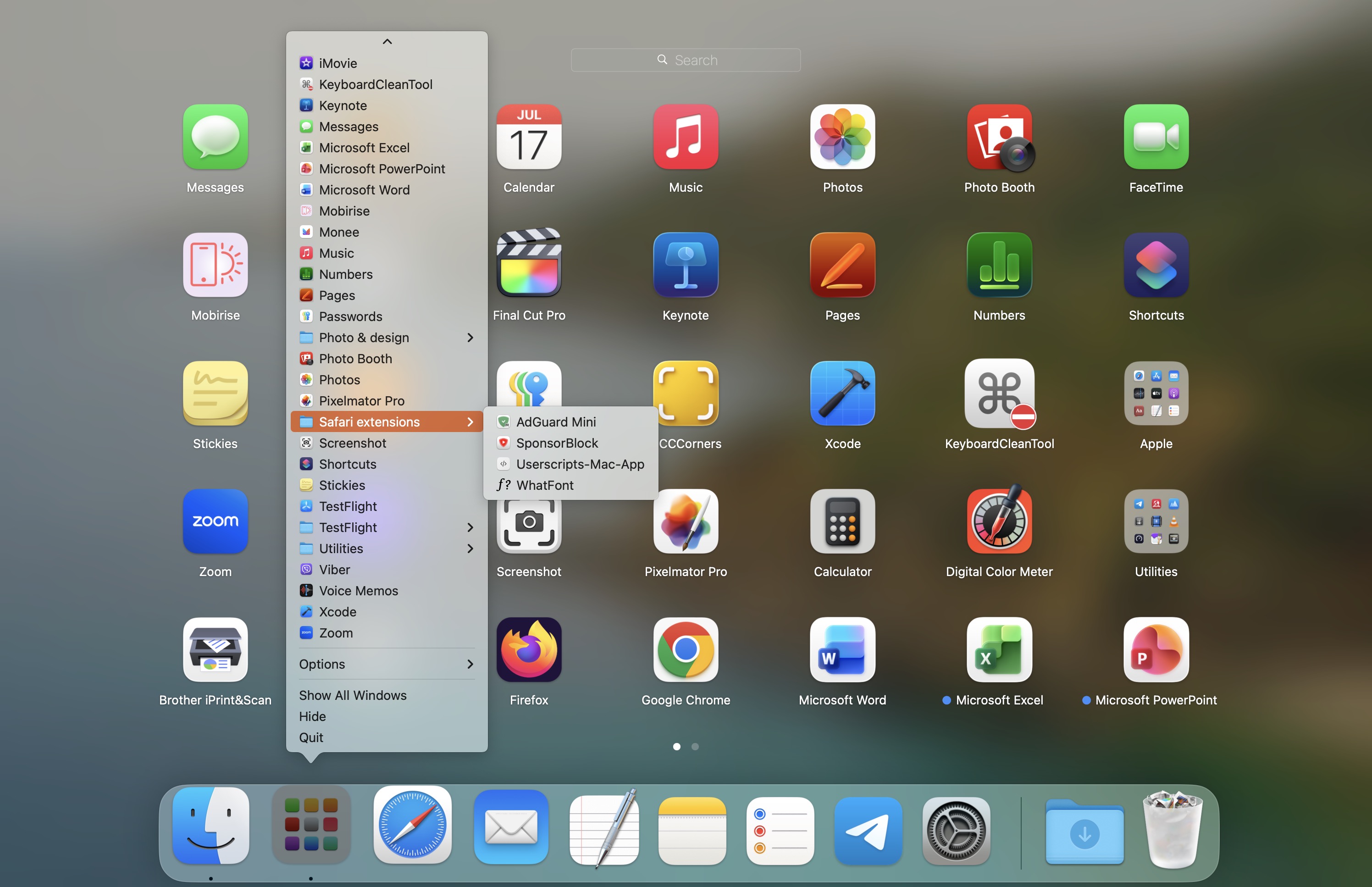This screenshot has width=1372, height=887.
Task: Launch Digital Color Meter
Action: tap(1000, 520)
